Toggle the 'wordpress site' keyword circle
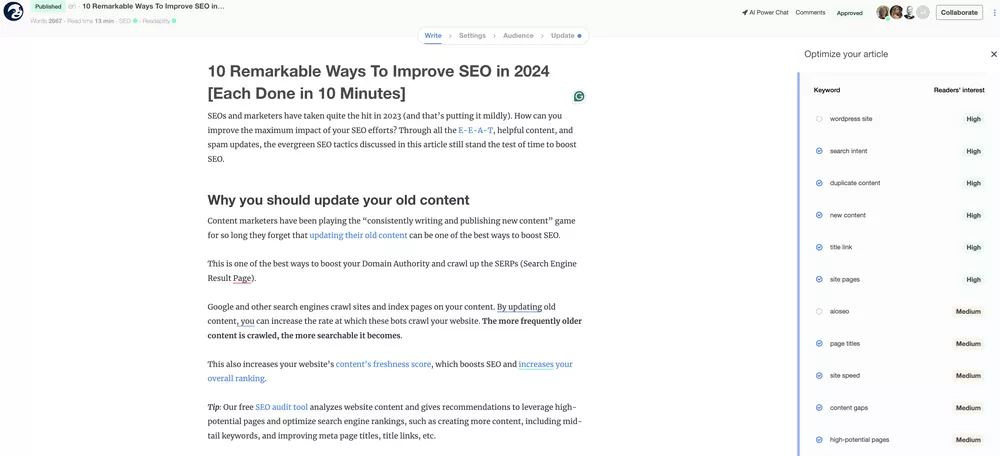1000x456 pixels. (819, 119)
